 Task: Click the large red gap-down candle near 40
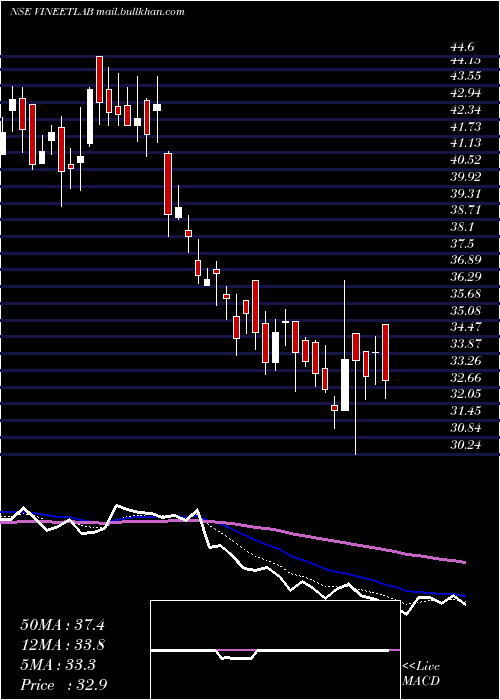[168, 184]
